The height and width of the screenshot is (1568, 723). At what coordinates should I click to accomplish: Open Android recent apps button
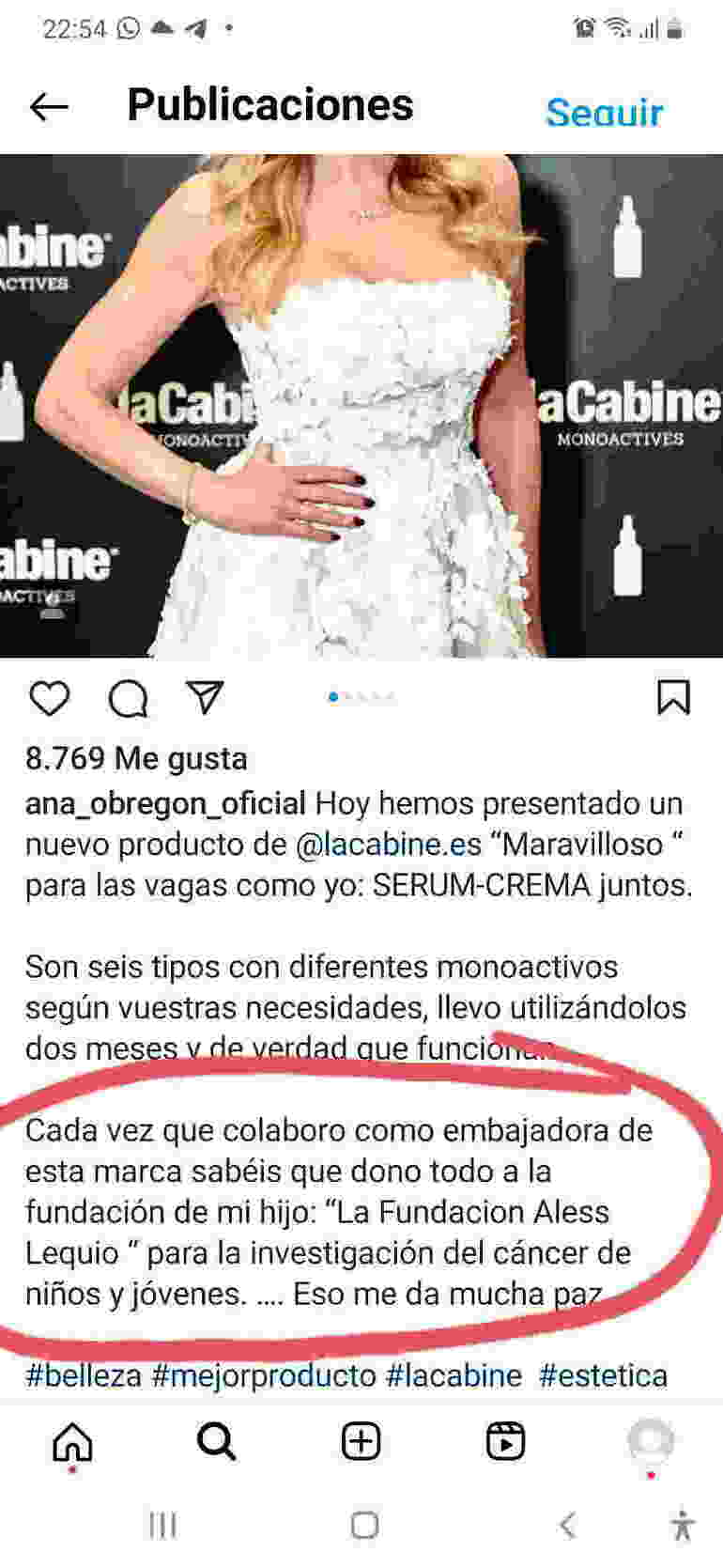pyautogui.click(x=163, y=1525)
